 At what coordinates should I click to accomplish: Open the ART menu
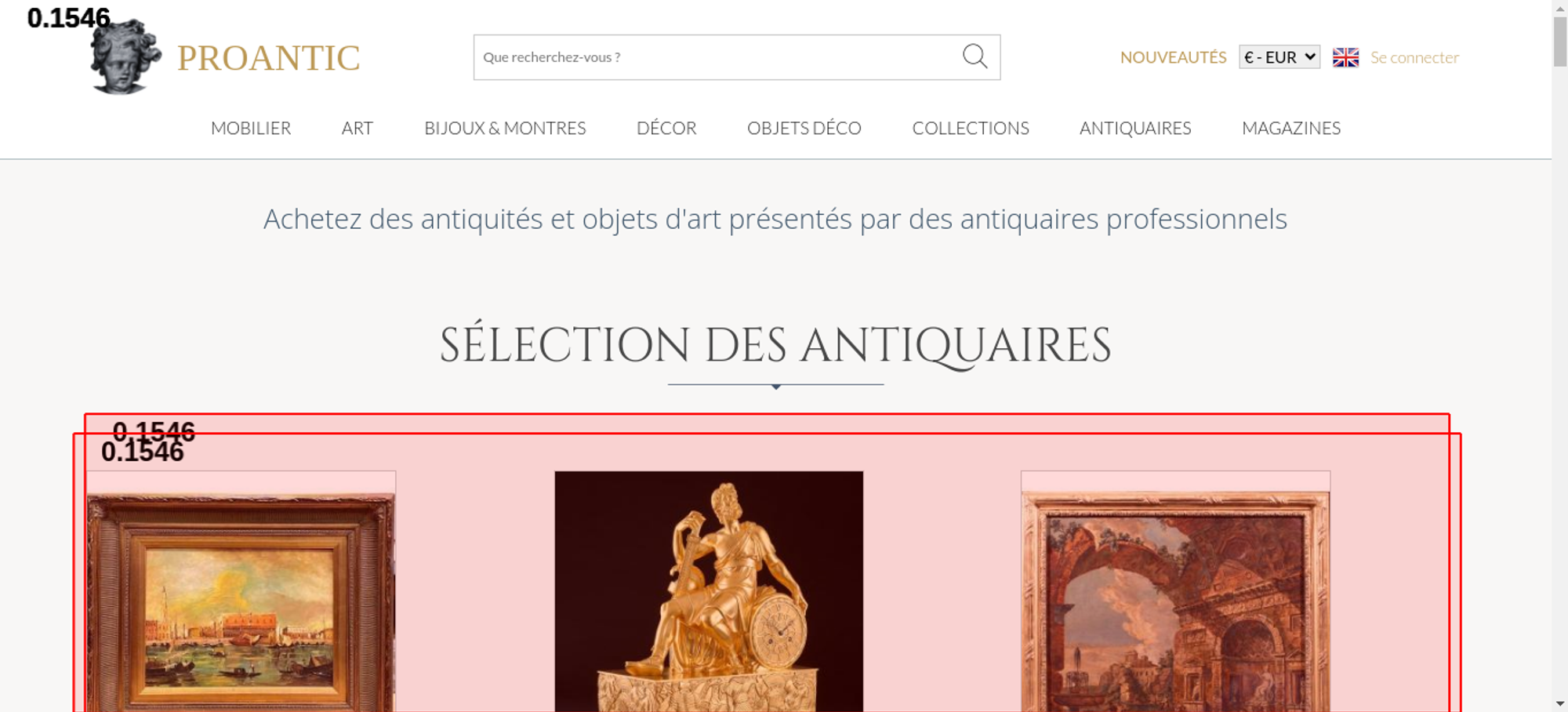pyautogui.click(x=358, y=128)
